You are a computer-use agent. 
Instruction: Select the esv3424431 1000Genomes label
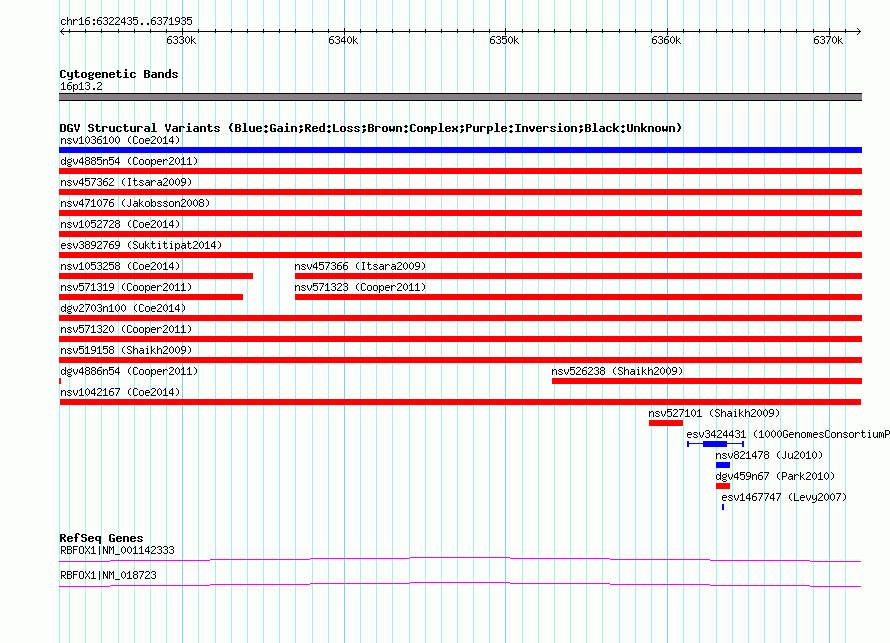point(788,434)
